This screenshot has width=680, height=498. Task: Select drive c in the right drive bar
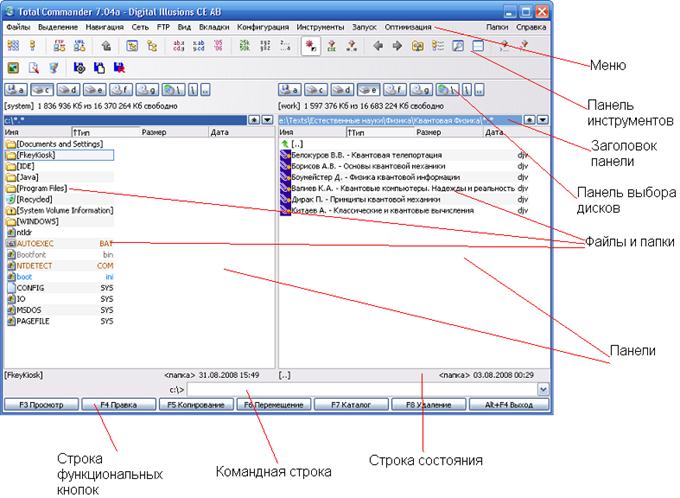tap(316, 90)
